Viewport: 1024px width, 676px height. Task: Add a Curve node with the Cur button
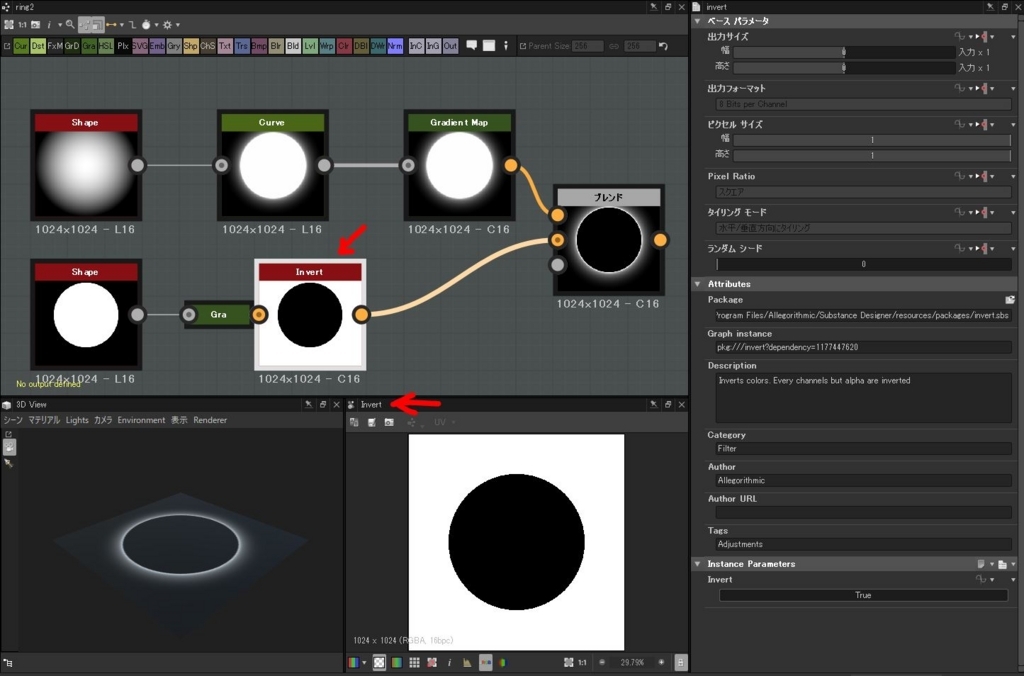[21, 46]
